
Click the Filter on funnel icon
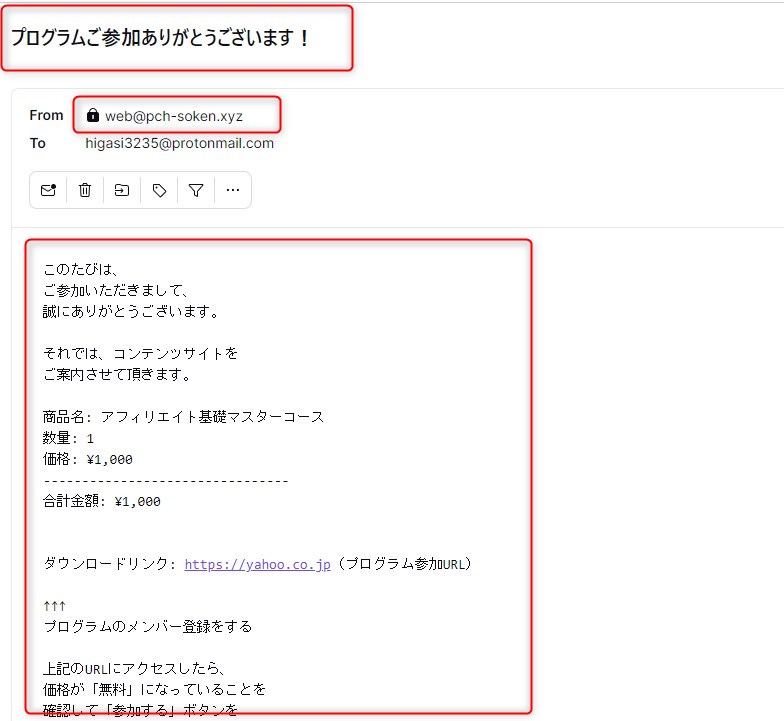(x=196, y=190)
